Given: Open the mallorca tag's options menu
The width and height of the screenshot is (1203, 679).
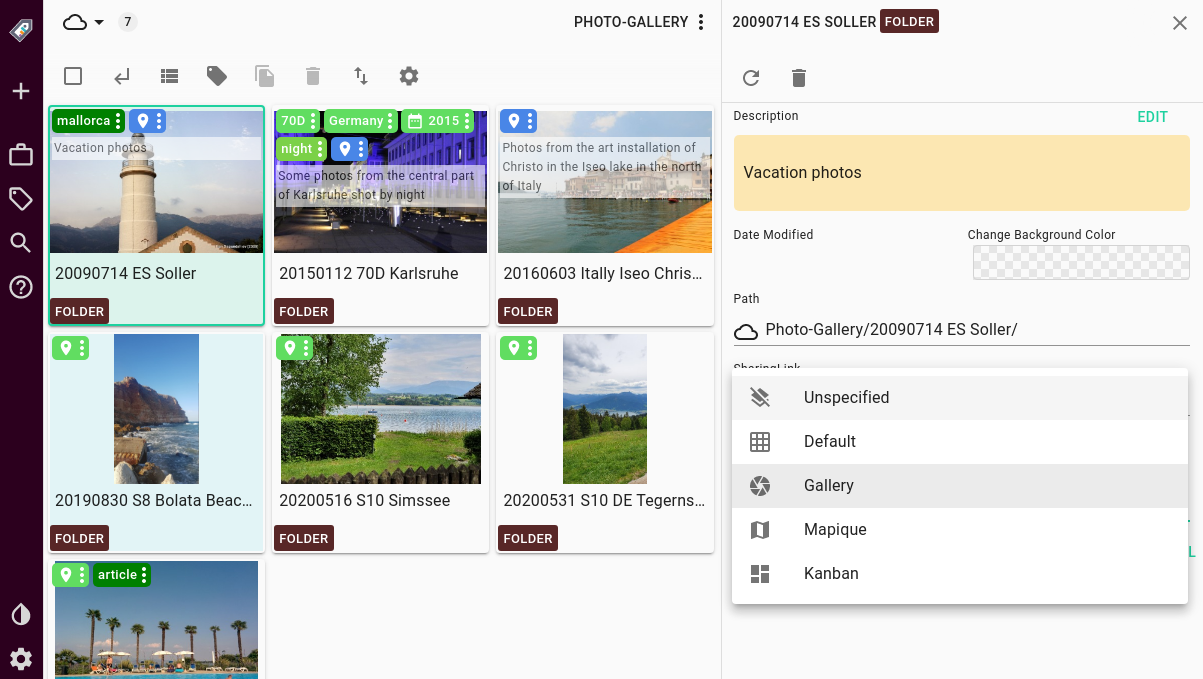Looking at the screenshot, I should (x=119, y=121).
